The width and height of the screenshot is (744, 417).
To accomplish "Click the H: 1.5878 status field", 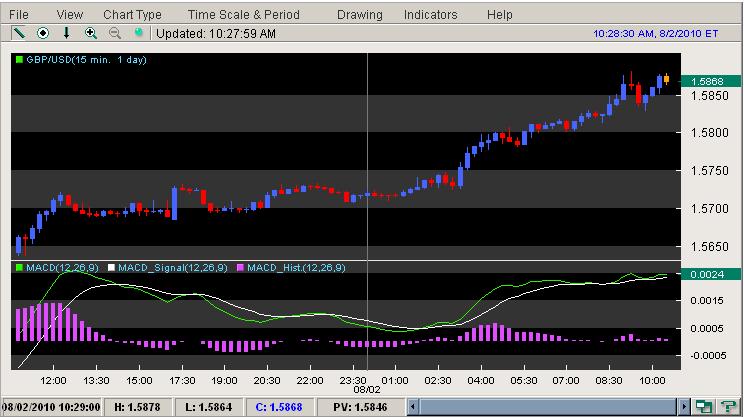I will 137,407.
